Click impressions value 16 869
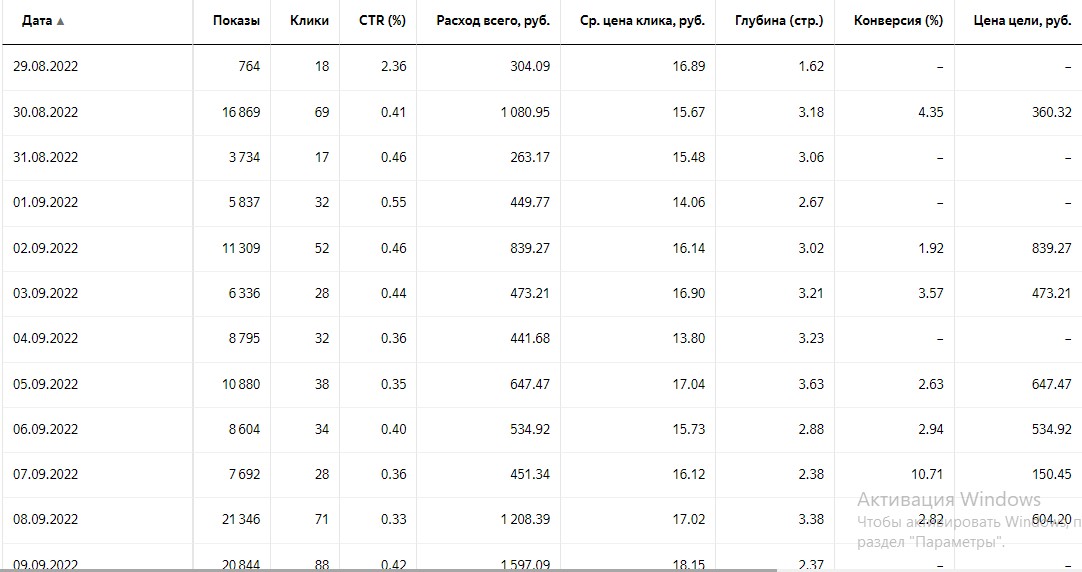Image resolution: width=1082 pixels, height=572 pixels. tap(241, 112)
